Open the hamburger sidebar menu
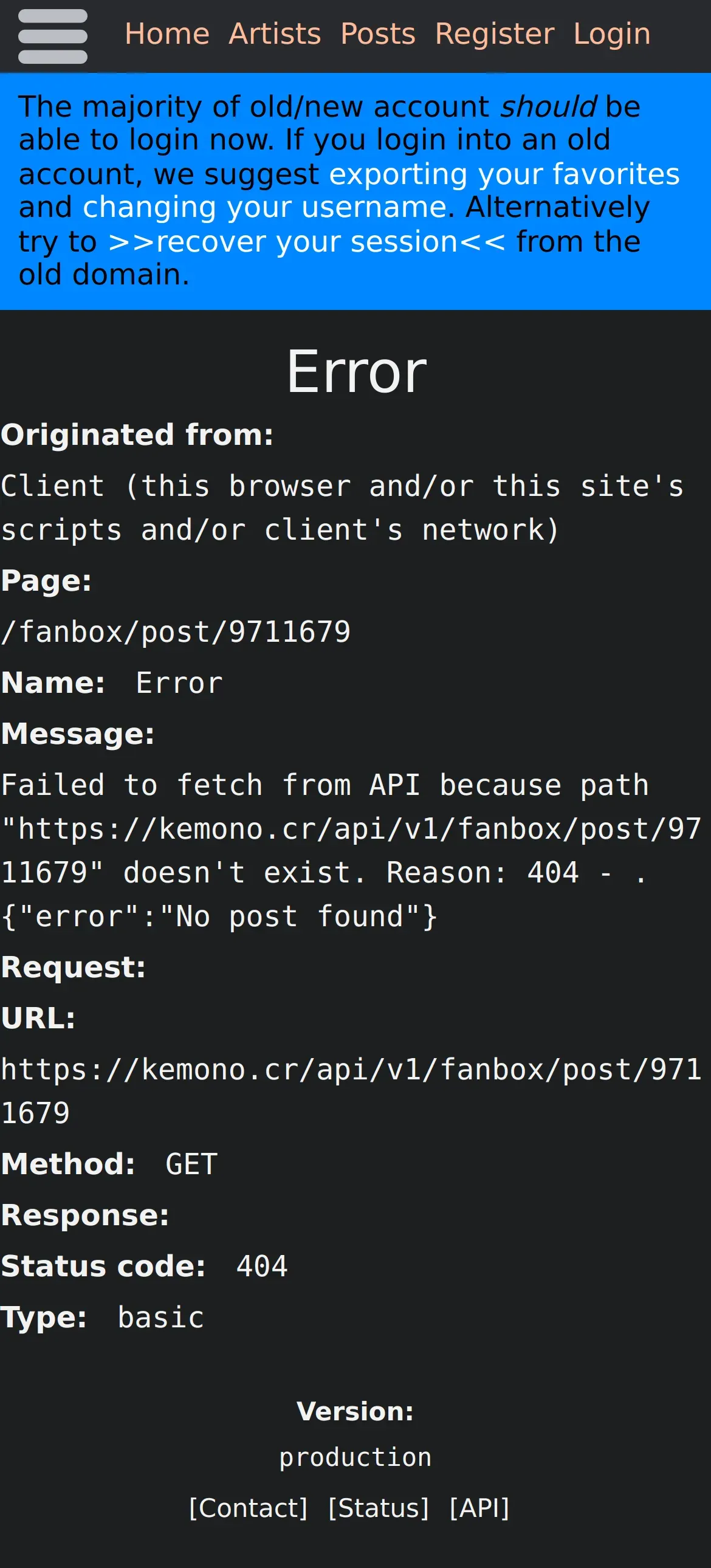 53,36
